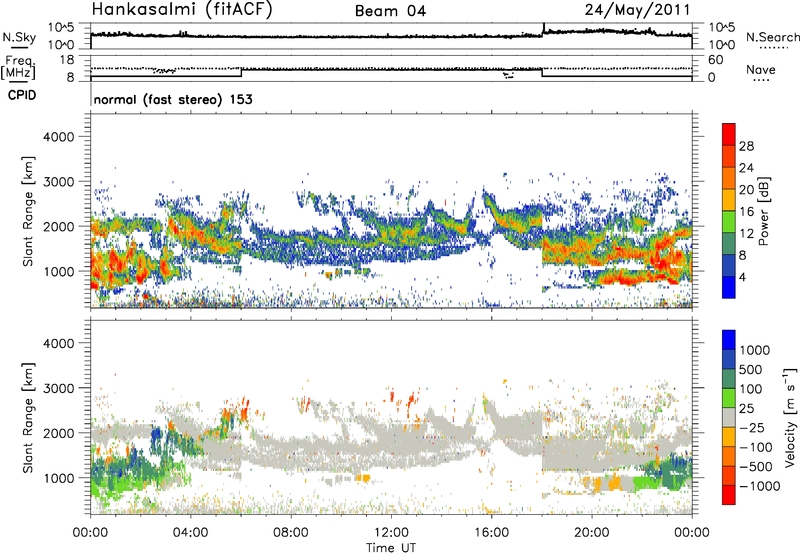Click the "Nave" legend label
800x554 pixels.
point(760,69)
